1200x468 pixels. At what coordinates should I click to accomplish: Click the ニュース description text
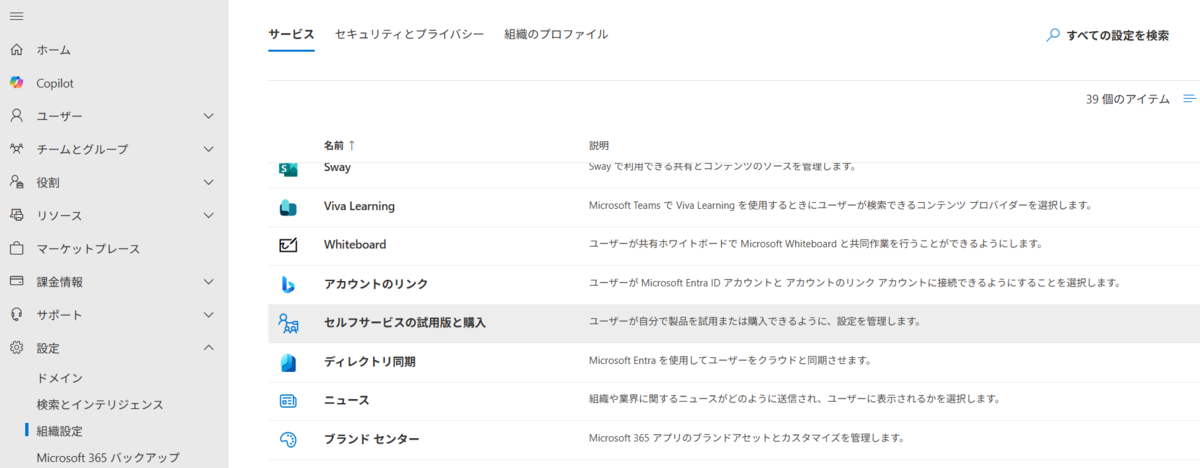tap(794, 399)
